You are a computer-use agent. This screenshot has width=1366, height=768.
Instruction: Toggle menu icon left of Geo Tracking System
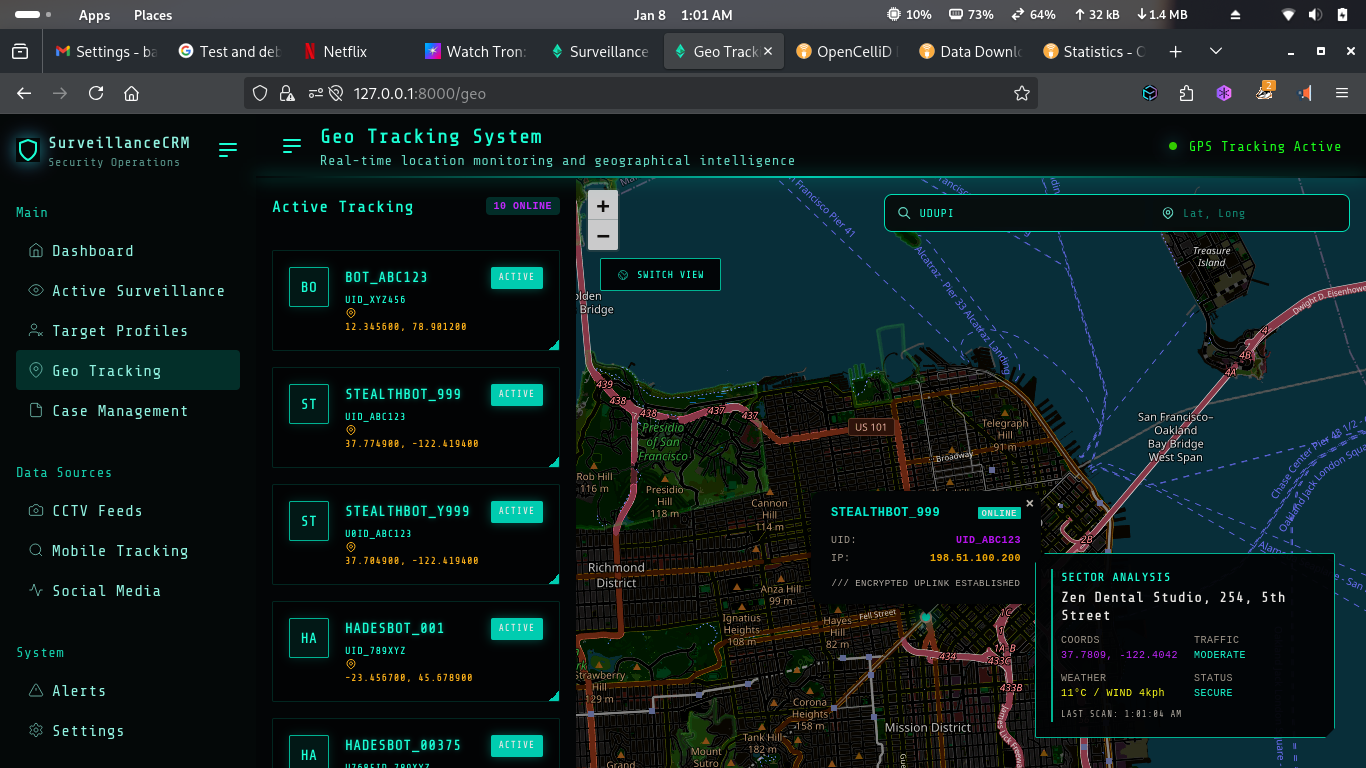click(x=292, y=146)
